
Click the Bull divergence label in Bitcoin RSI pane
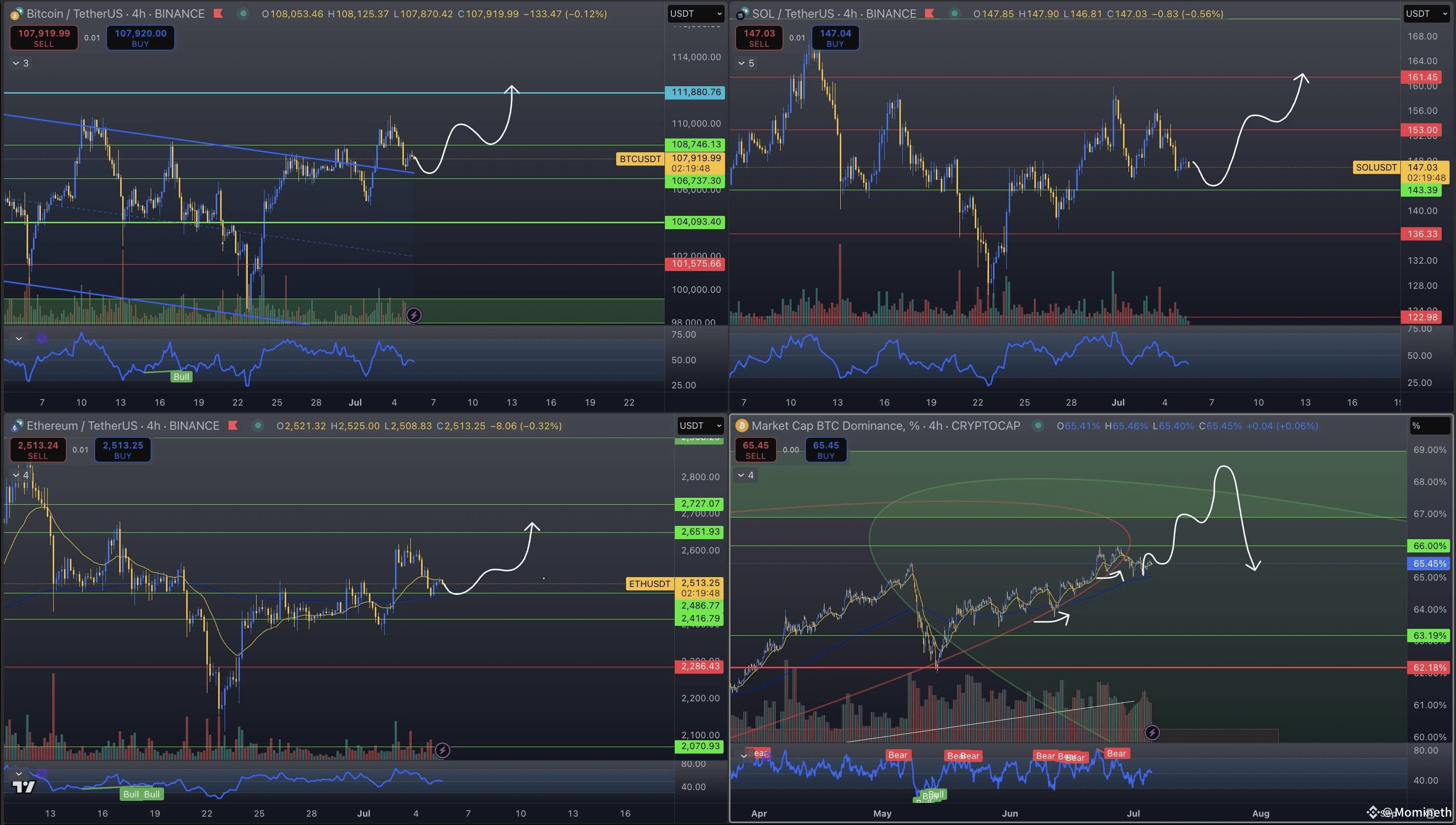point(181,377)
